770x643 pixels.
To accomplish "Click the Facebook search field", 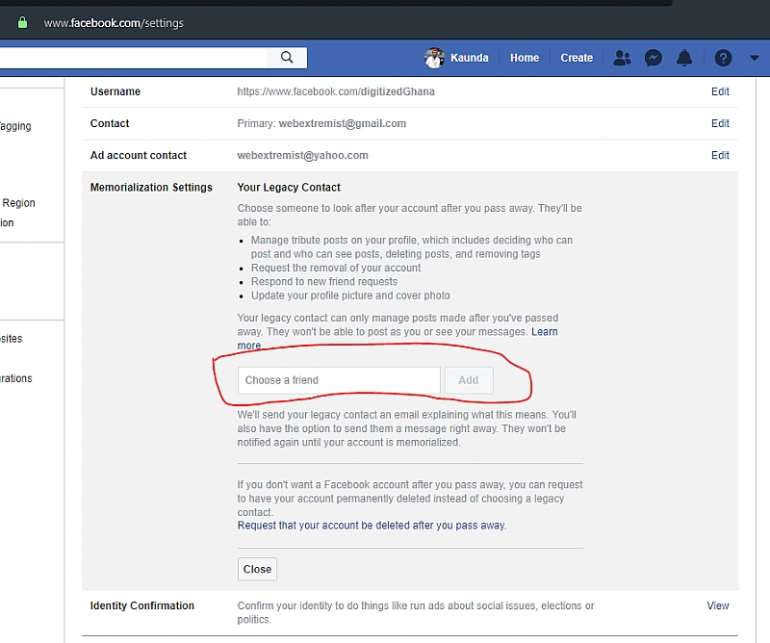I will click(133, 57).
